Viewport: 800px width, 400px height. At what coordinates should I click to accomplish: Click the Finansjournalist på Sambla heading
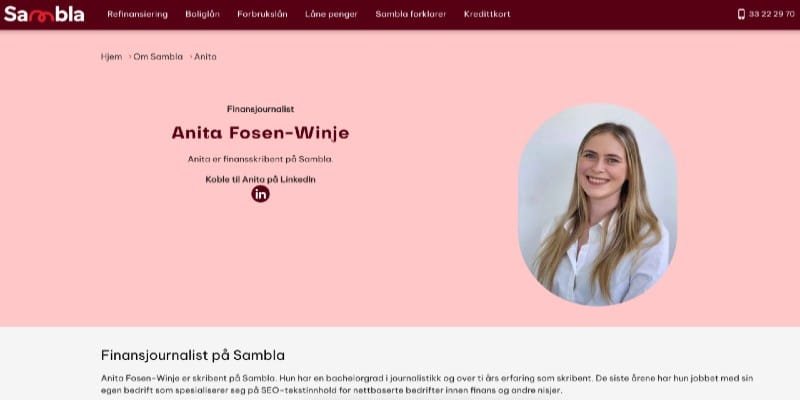click(x=193, y=355)
